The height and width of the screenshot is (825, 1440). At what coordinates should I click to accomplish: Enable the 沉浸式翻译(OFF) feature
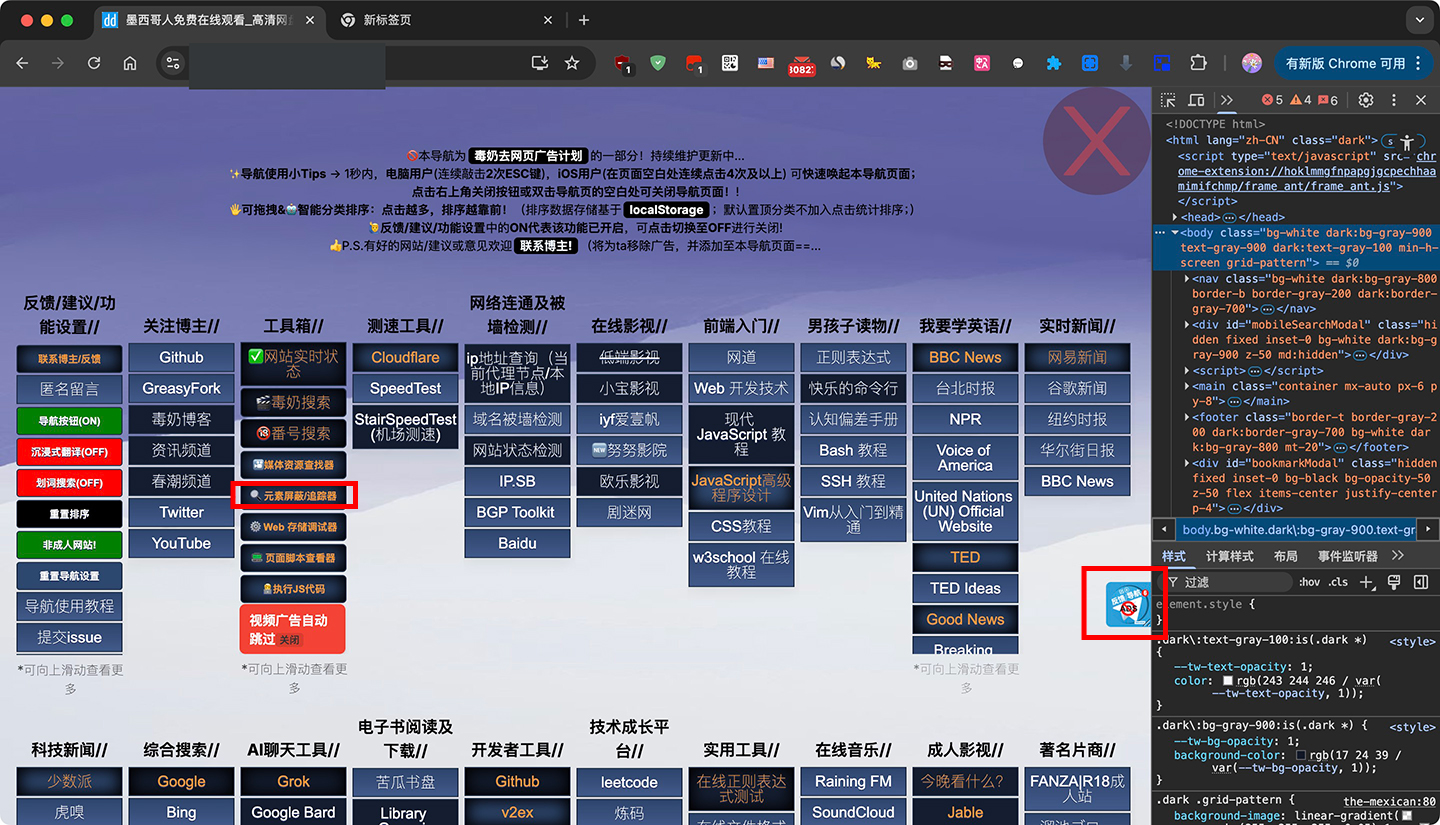click(69, 451)
